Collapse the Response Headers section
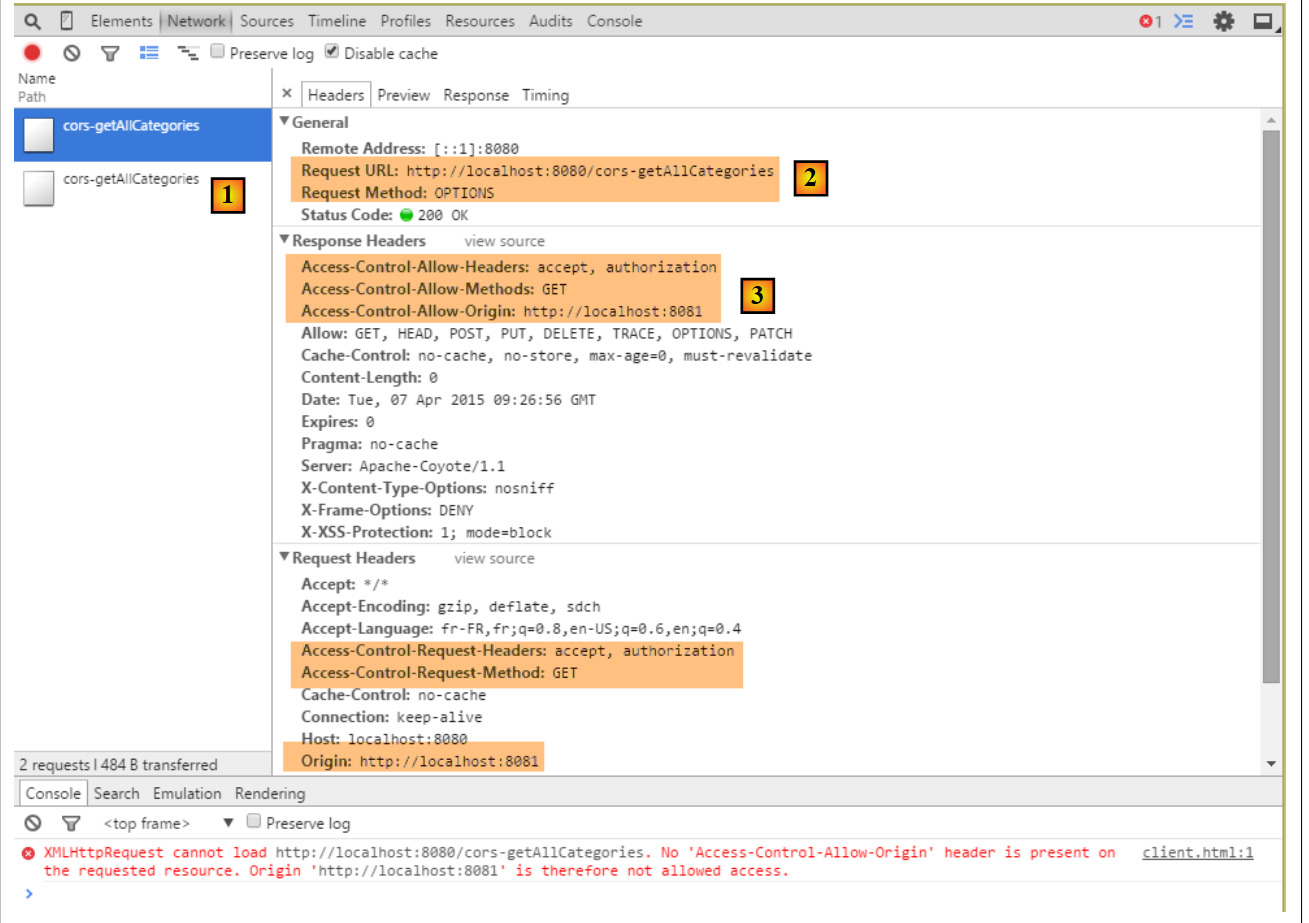Viewport: 1309px width, 923px height. tap(284, 241)
